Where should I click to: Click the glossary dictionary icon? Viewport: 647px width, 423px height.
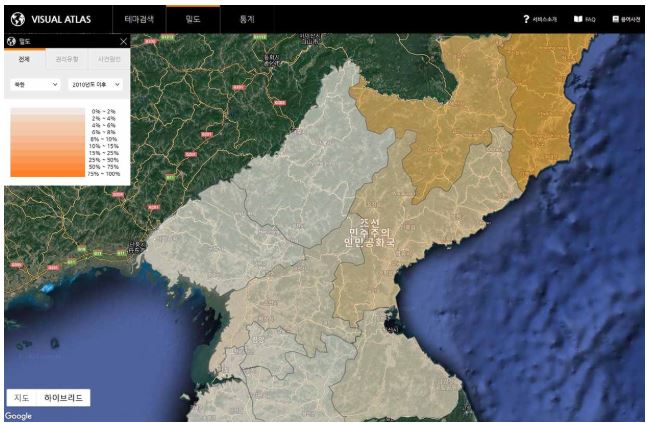click(x=615, y=19)
